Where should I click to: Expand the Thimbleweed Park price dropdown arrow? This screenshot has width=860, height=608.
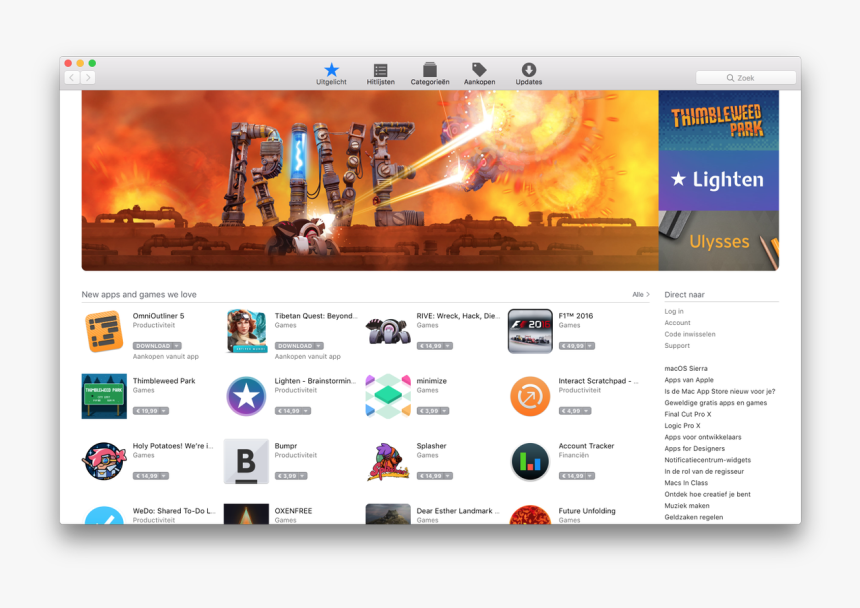coord(162,408)
